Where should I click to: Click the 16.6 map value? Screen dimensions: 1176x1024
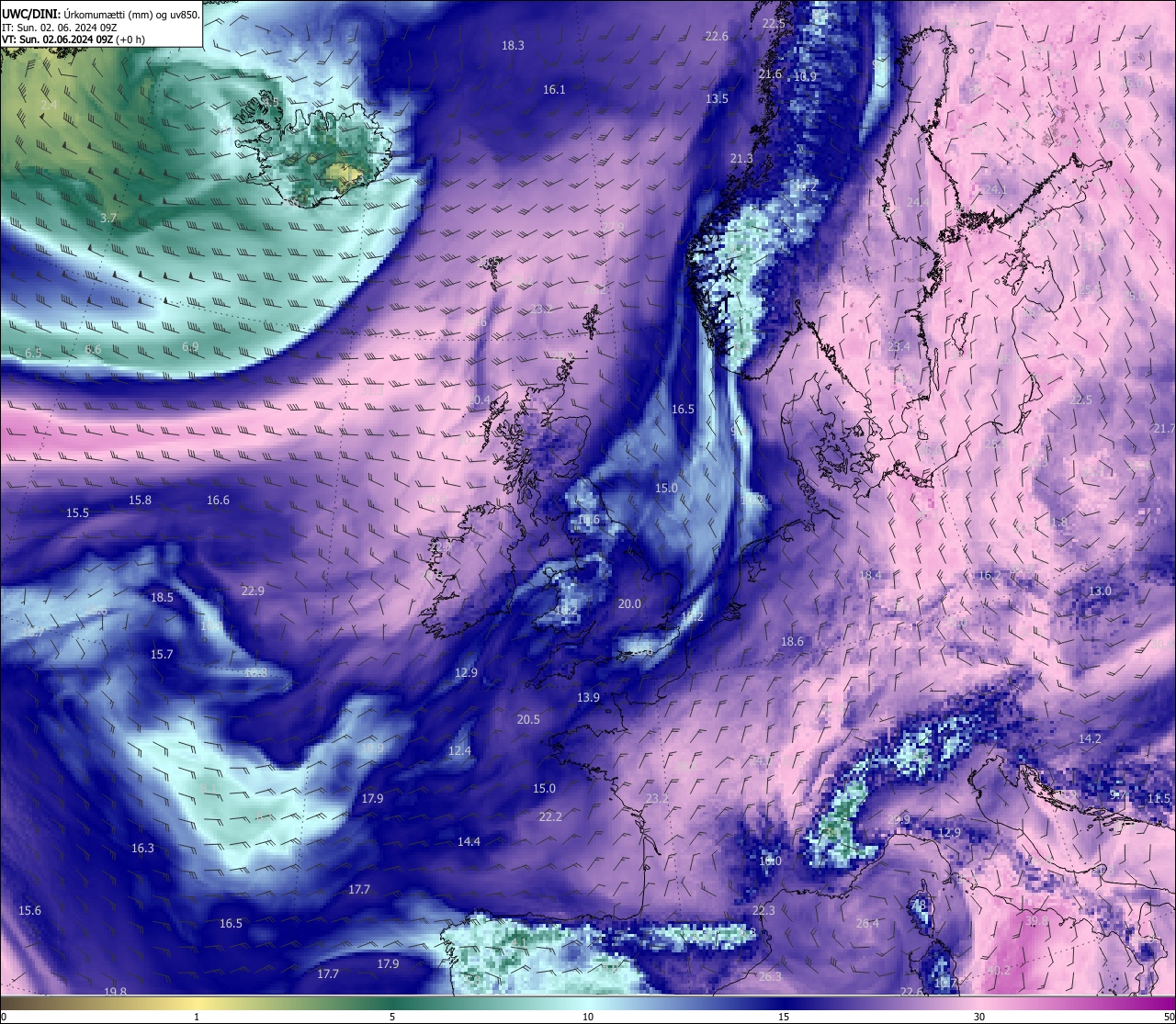tap(218, 500)
